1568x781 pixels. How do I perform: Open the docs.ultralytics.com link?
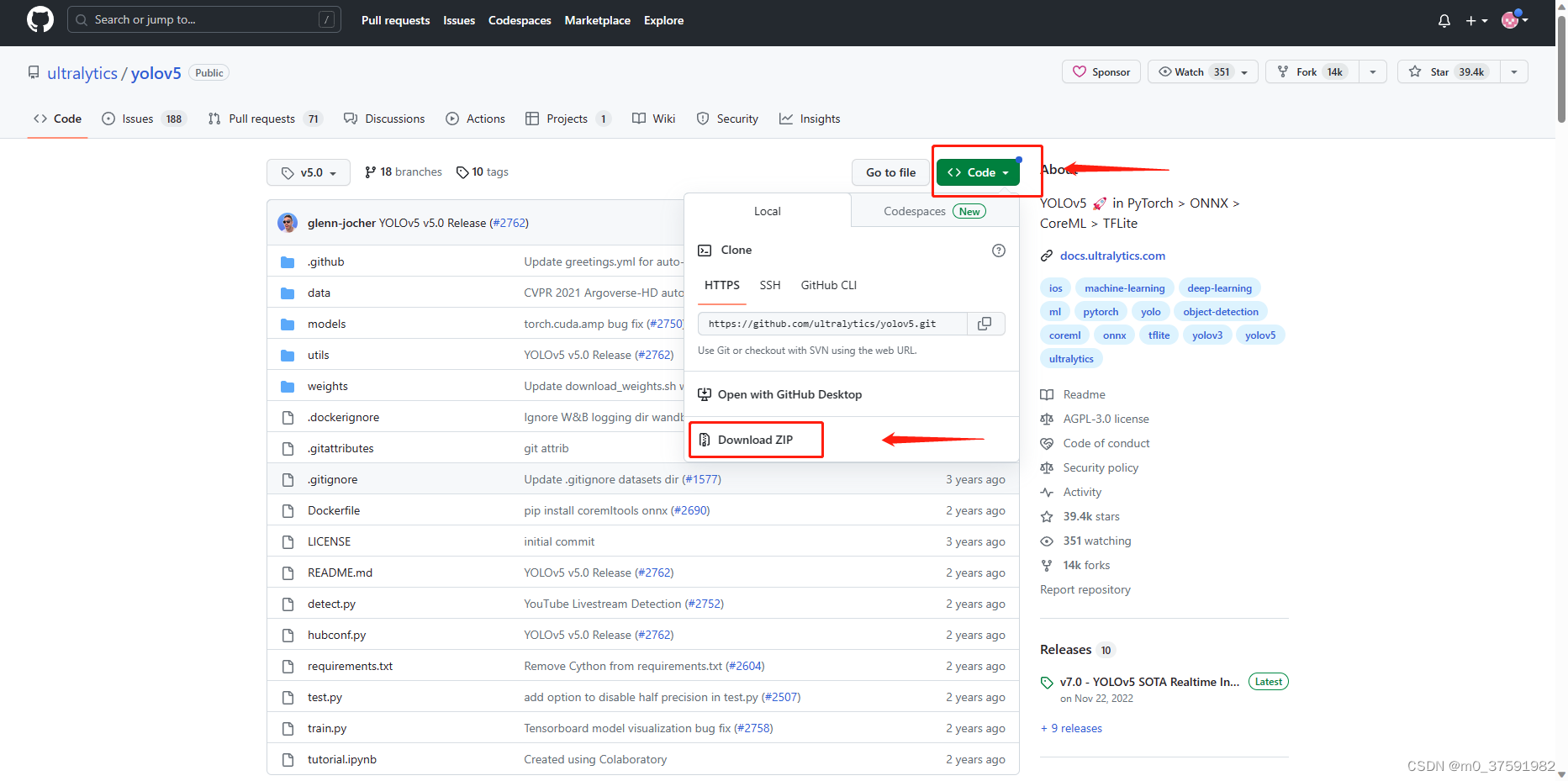[x=1112, y=256]
